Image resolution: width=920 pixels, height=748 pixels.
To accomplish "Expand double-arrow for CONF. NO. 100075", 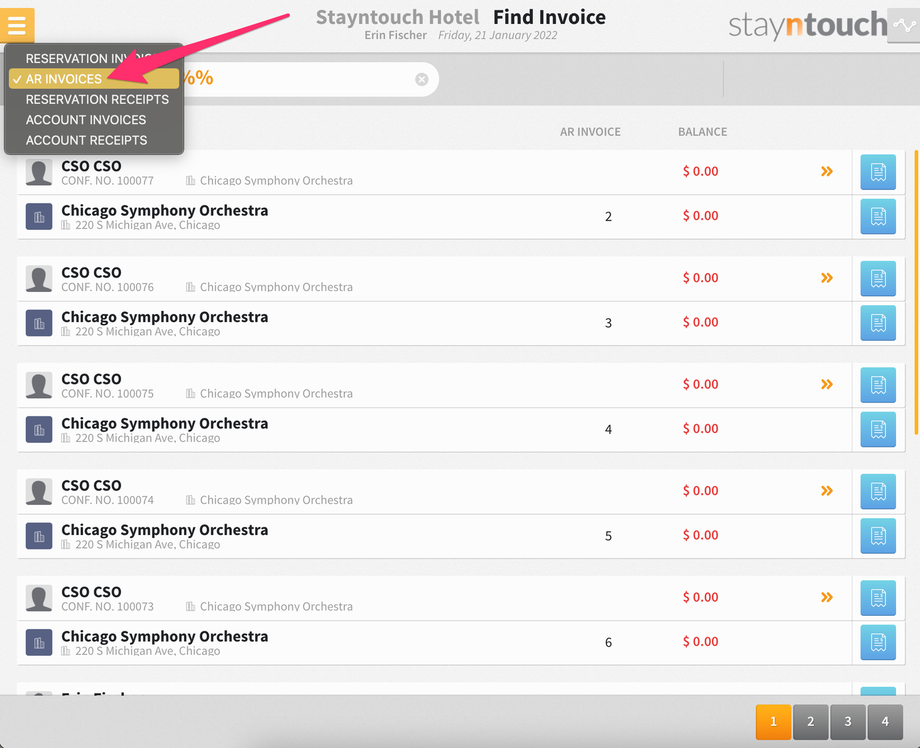I will point(827,384).
